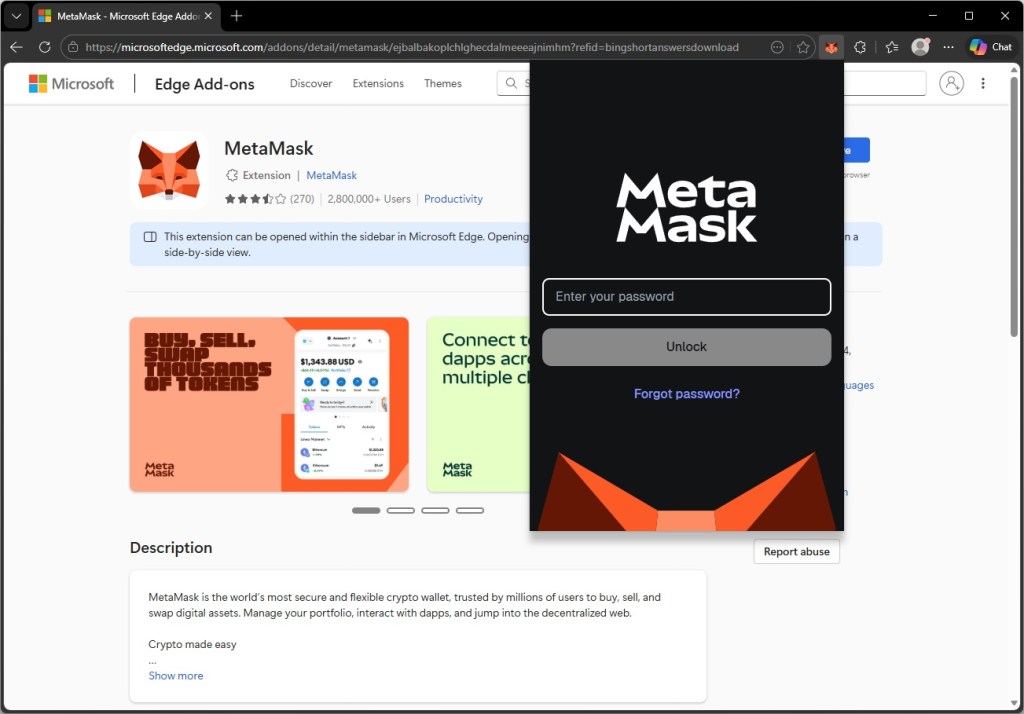
Task: Open Edge Settings and more menu
Action: [x=948, y=47]
